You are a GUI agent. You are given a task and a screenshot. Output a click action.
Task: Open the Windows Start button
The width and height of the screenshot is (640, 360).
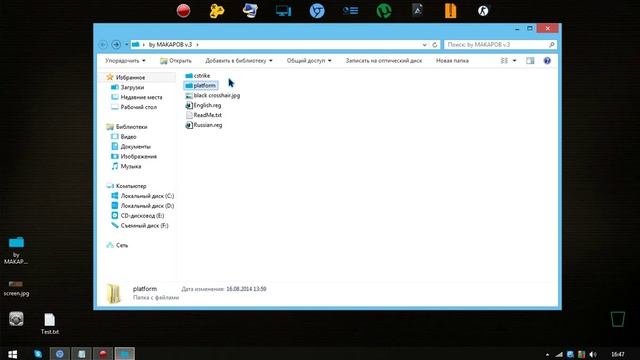(13, 354)
